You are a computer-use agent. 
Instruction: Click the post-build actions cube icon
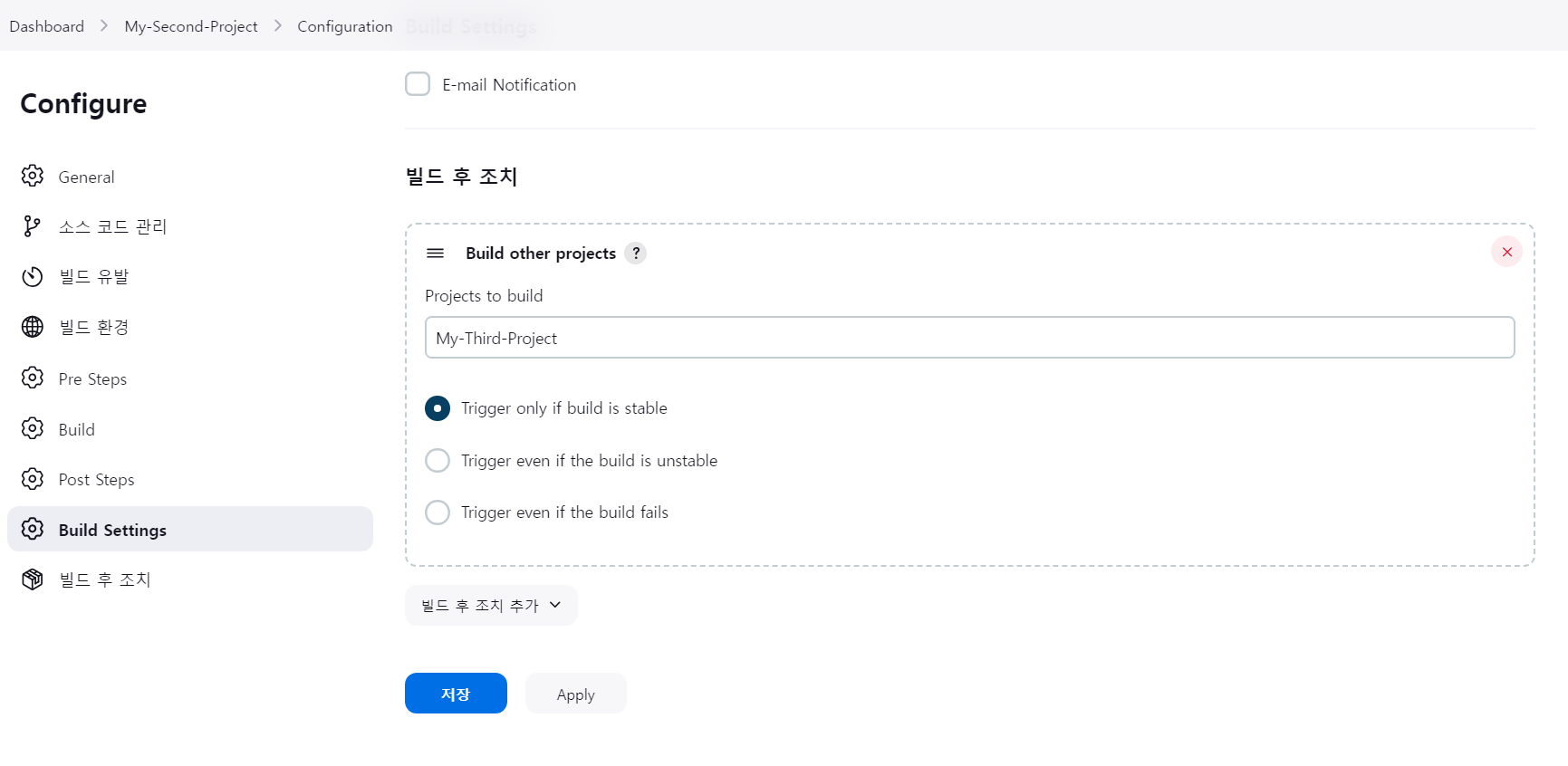pyautogui.click(x=33, y=579)
